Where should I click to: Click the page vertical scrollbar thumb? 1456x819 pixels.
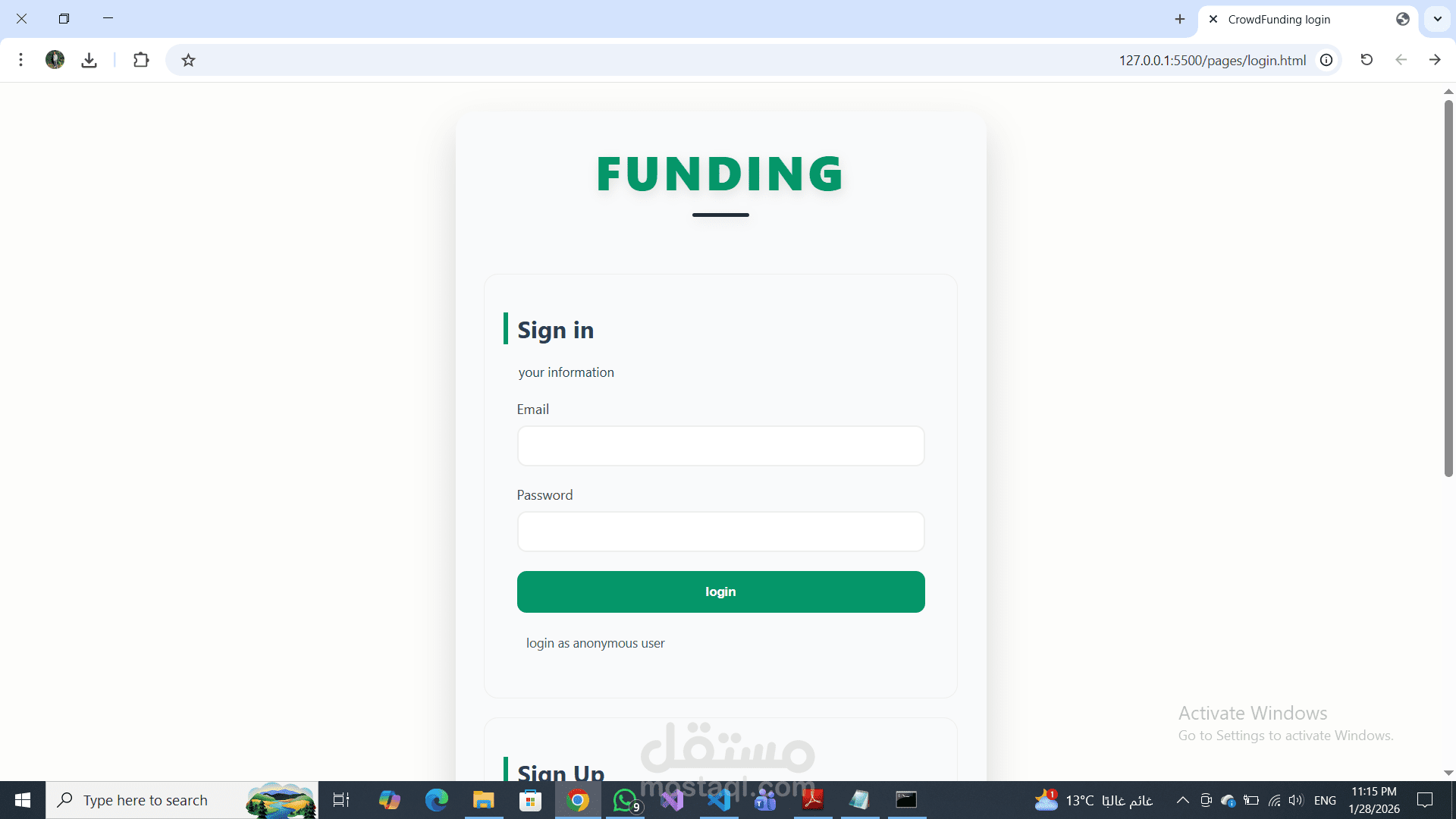(x=1448, y=288)
